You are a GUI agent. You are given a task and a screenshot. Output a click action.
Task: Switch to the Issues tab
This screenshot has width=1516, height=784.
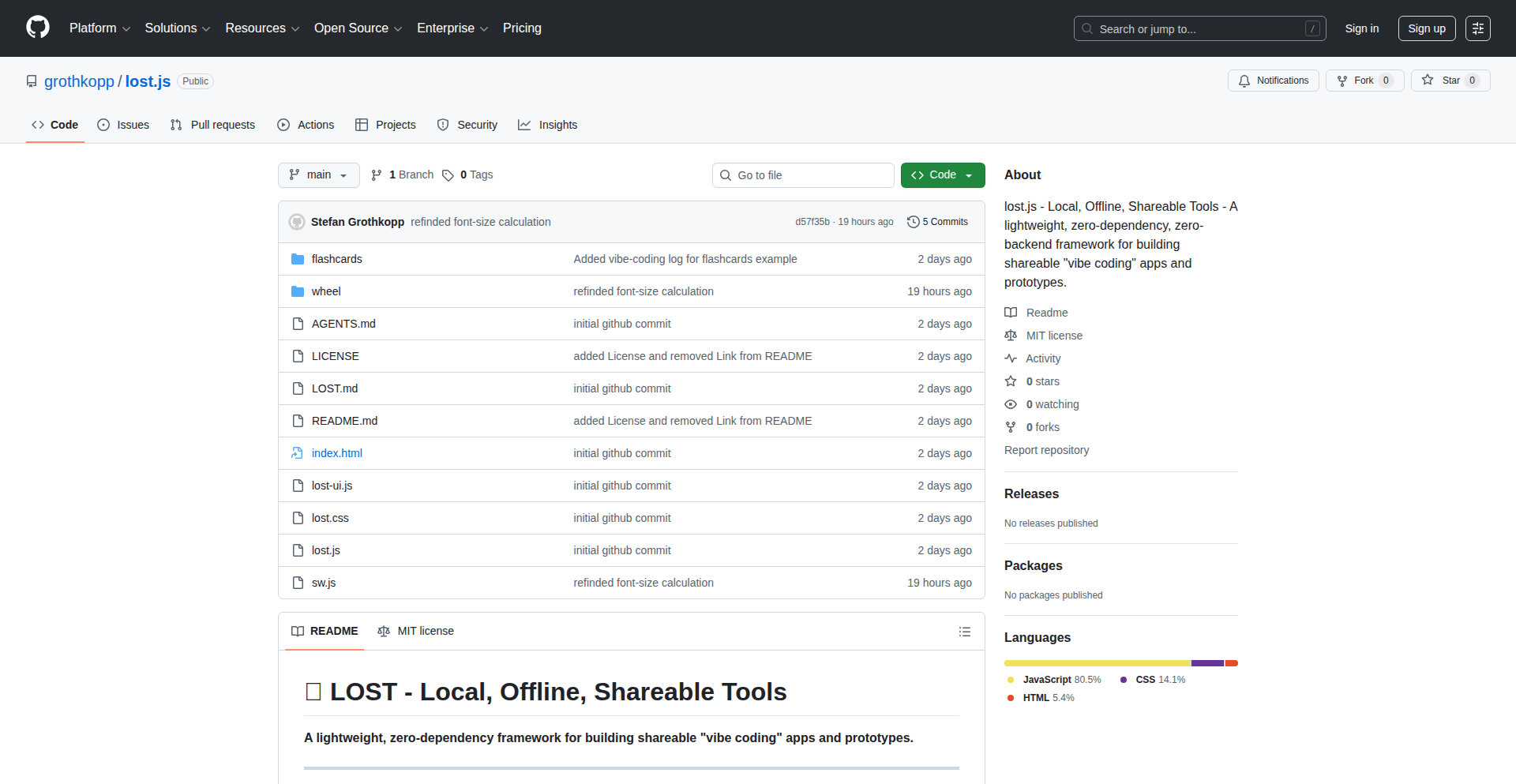(x=122, y=125)
